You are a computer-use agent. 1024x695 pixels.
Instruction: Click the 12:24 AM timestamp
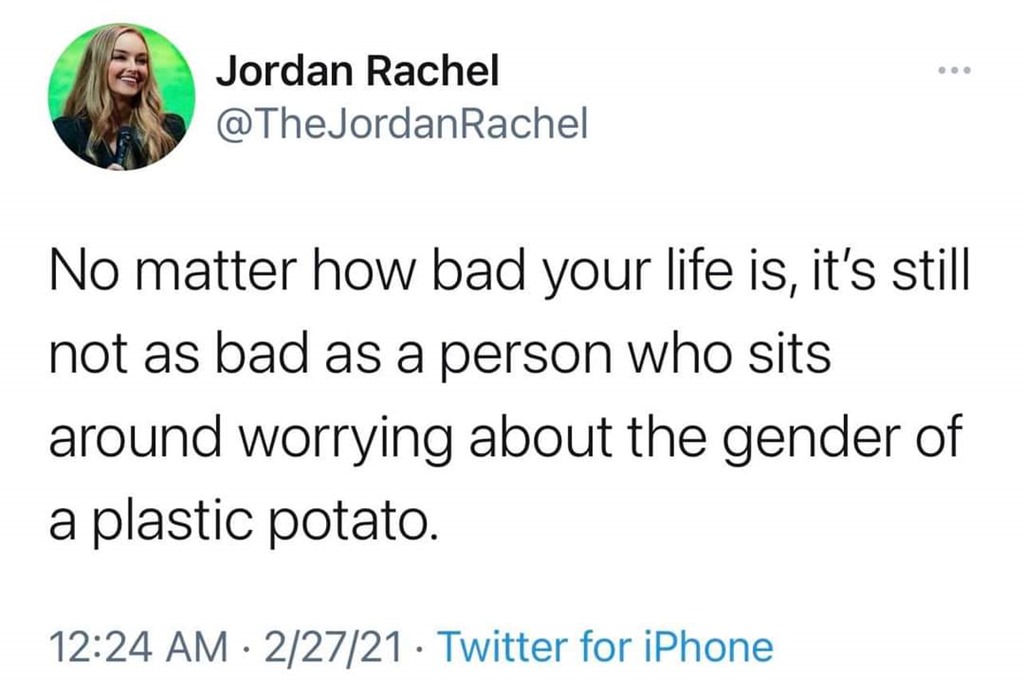[123, 647]
